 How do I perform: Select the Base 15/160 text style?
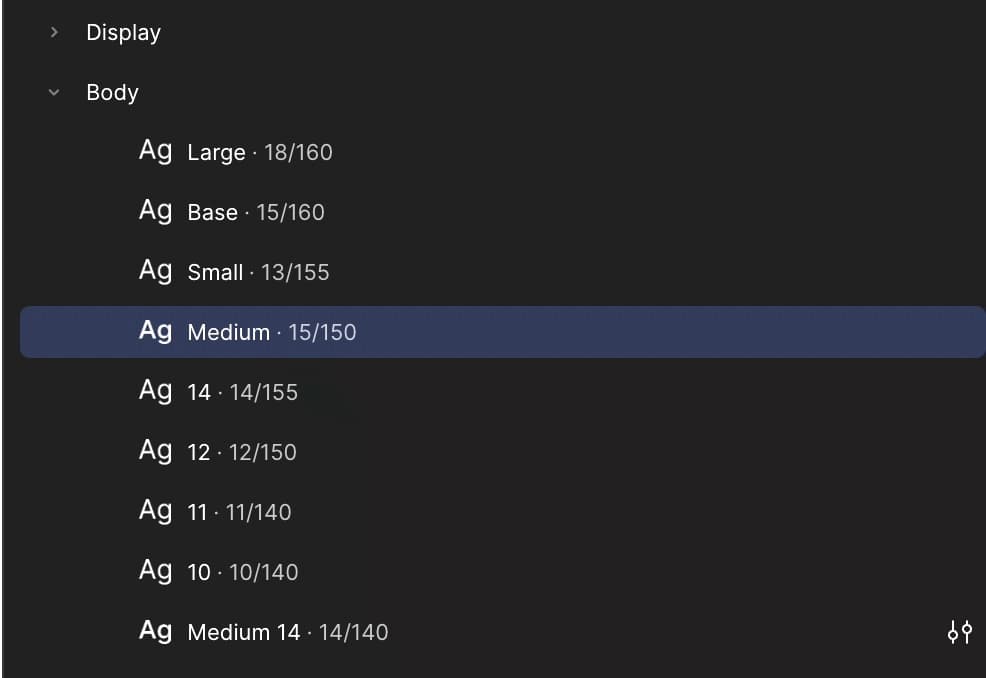coord(503,212)
